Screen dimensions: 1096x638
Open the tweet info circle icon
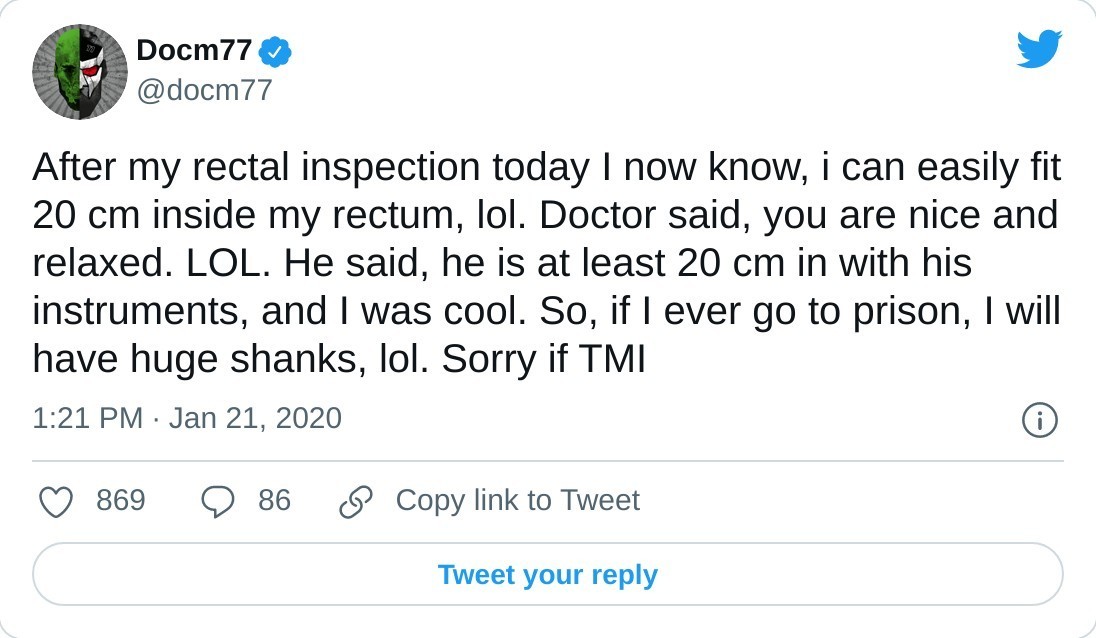tap(1040, 420)
